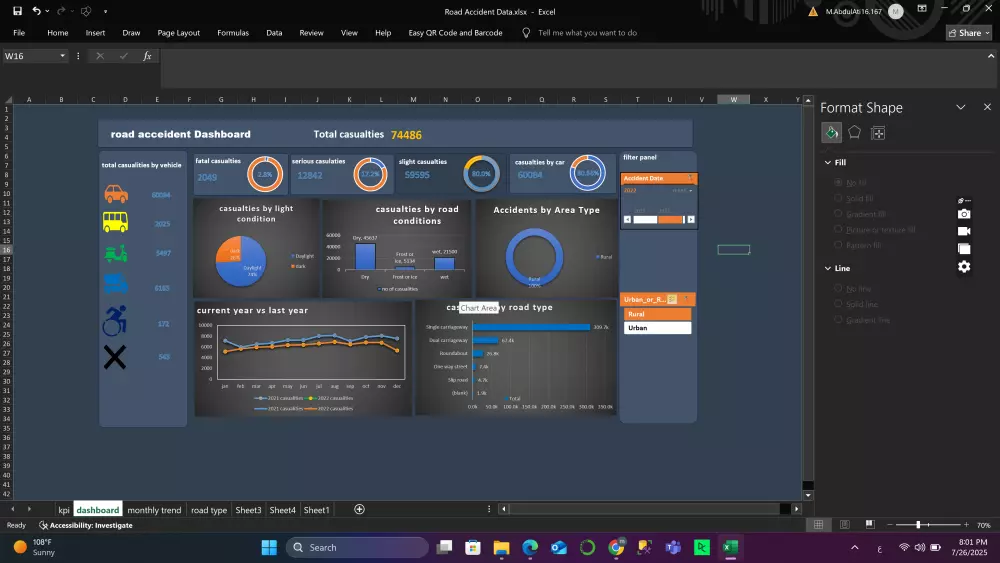Open Google Chrome from the taskbar

tap(616, 547)
